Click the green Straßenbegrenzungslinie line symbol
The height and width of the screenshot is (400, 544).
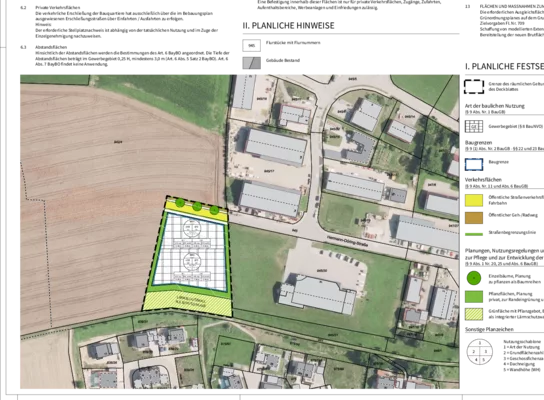(474, 235)
